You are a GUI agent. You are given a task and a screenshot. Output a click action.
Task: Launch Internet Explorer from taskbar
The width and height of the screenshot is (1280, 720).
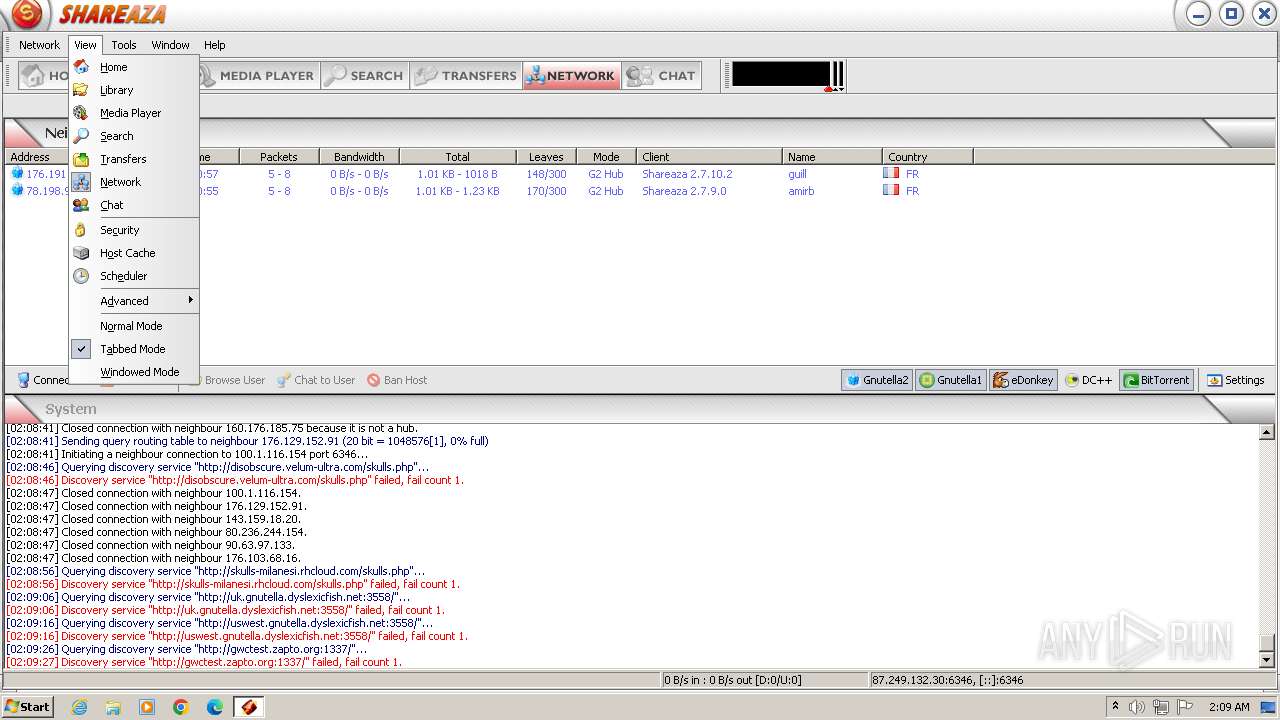pyautogui.click(x=79, y=707)
